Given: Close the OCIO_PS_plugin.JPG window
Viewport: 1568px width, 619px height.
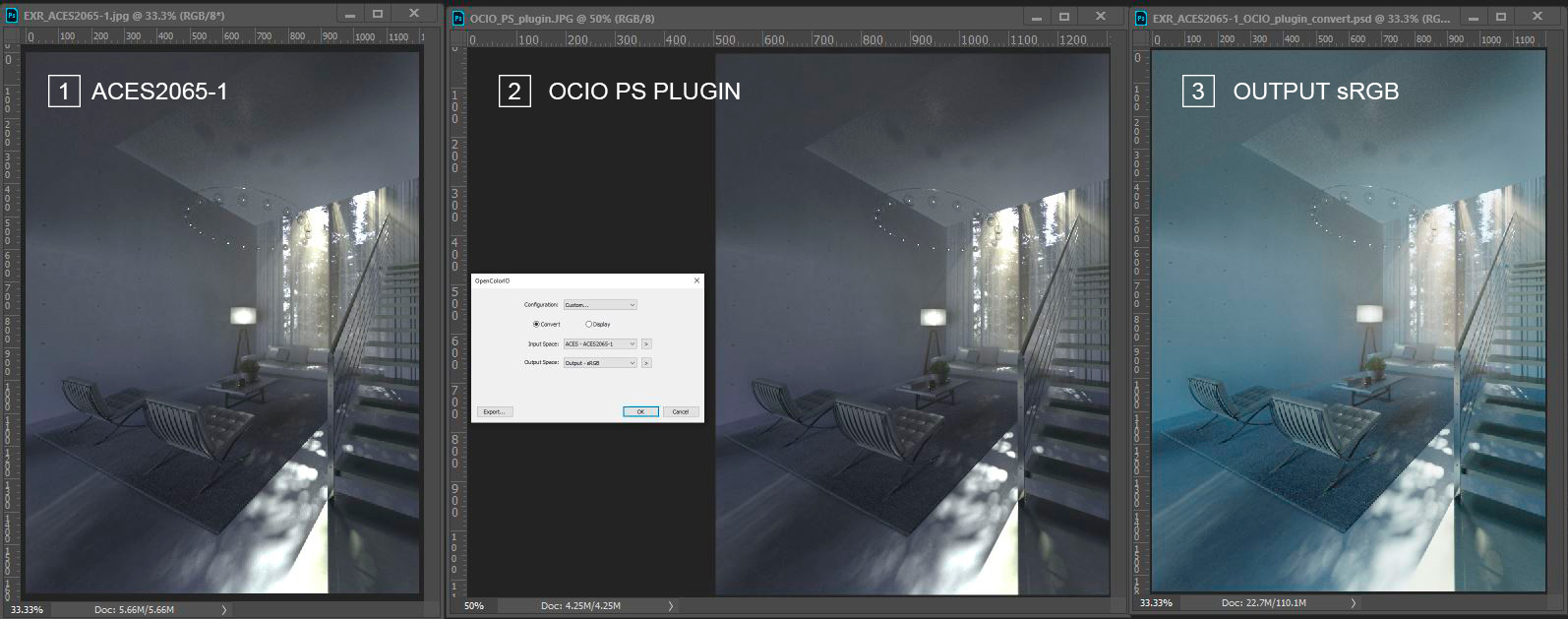Looking at the screenshot, I should coord(1102,17).
